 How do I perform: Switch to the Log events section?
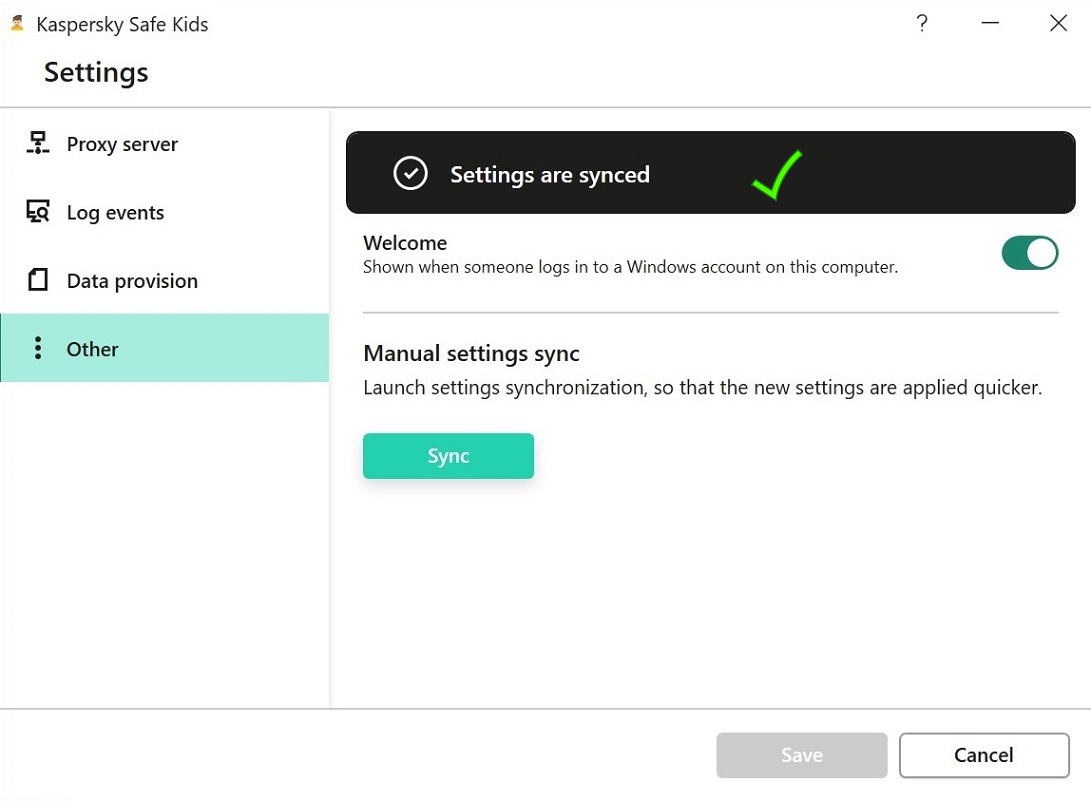point(115,212)
